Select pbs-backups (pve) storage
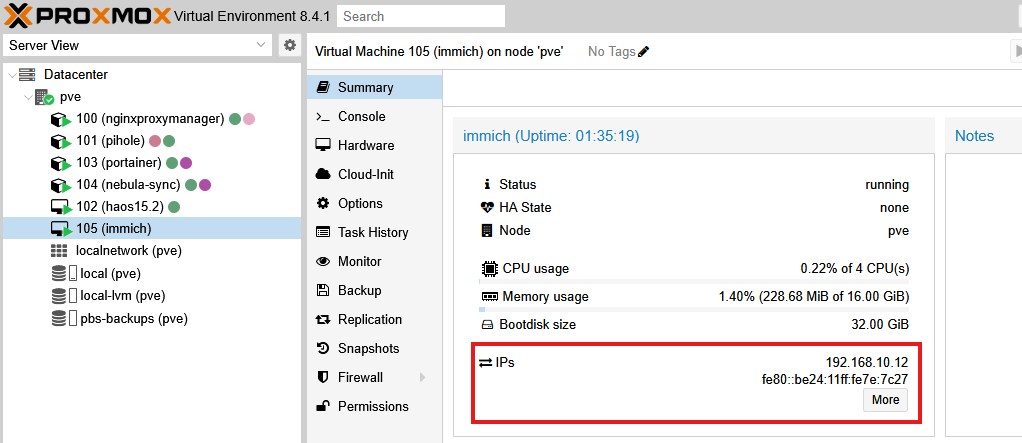Viewport: 1022px width, 443px height. 152,319
